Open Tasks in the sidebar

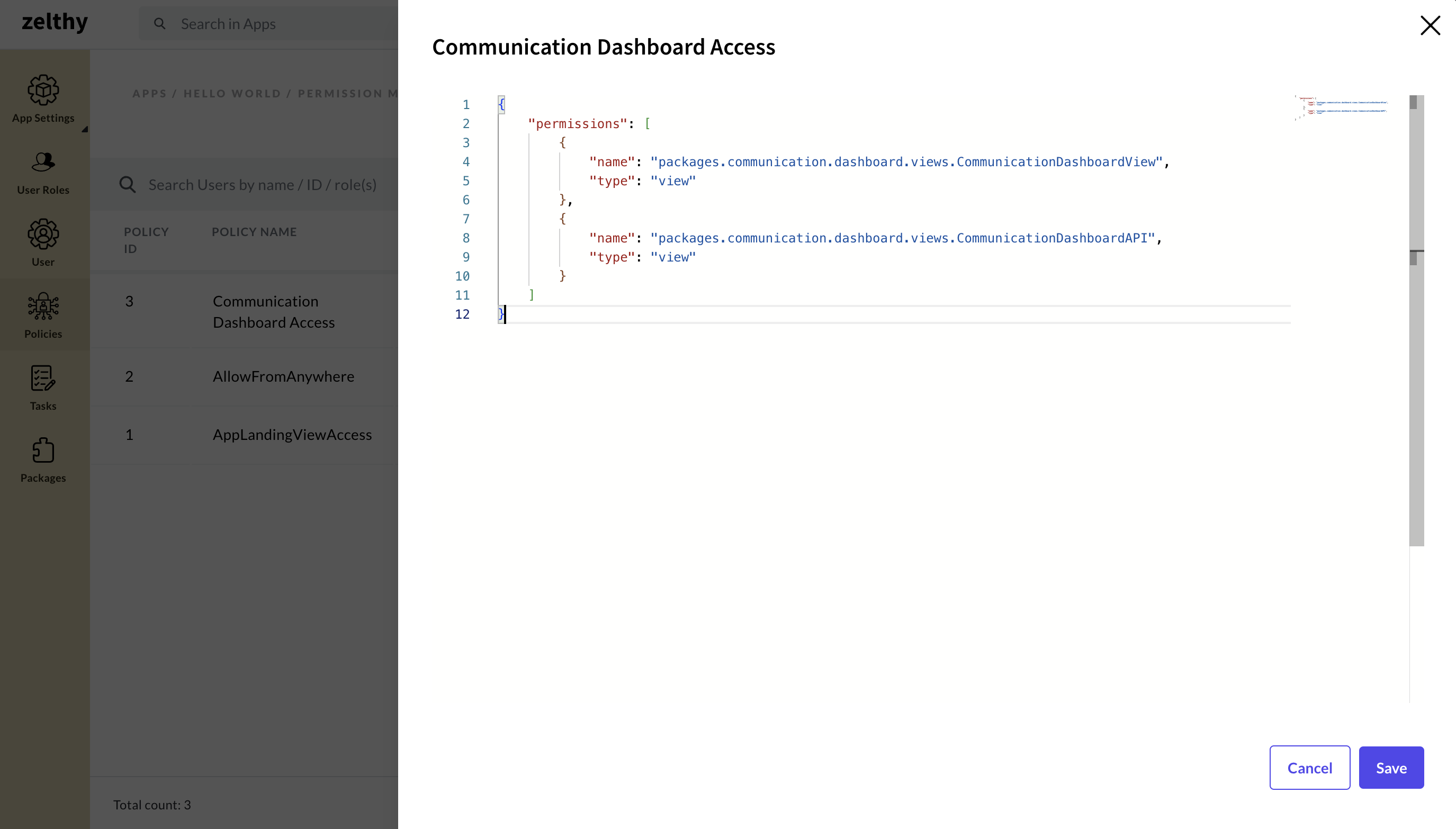pyautogui.click(x=43, y=388)
